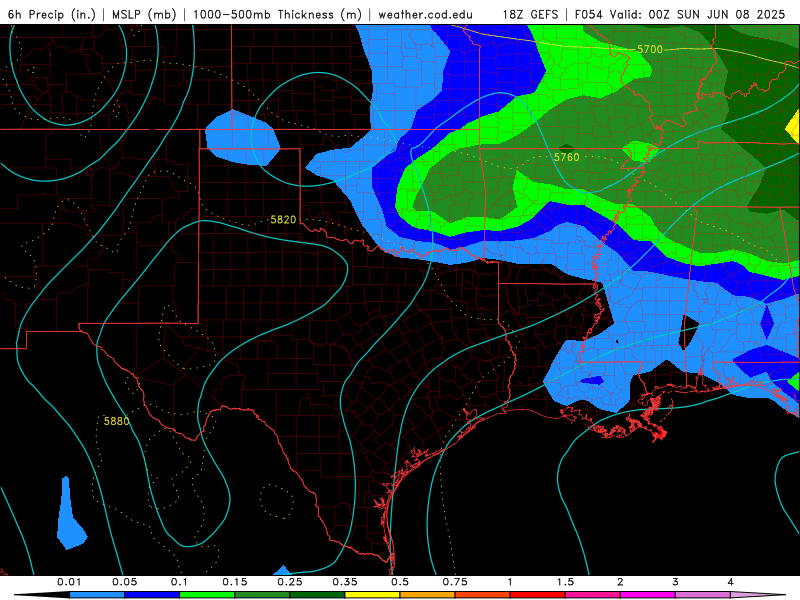Click the 5760 thickness contour label
The width and height of the screenshot is (800, 600).
[x=567, y=157]
